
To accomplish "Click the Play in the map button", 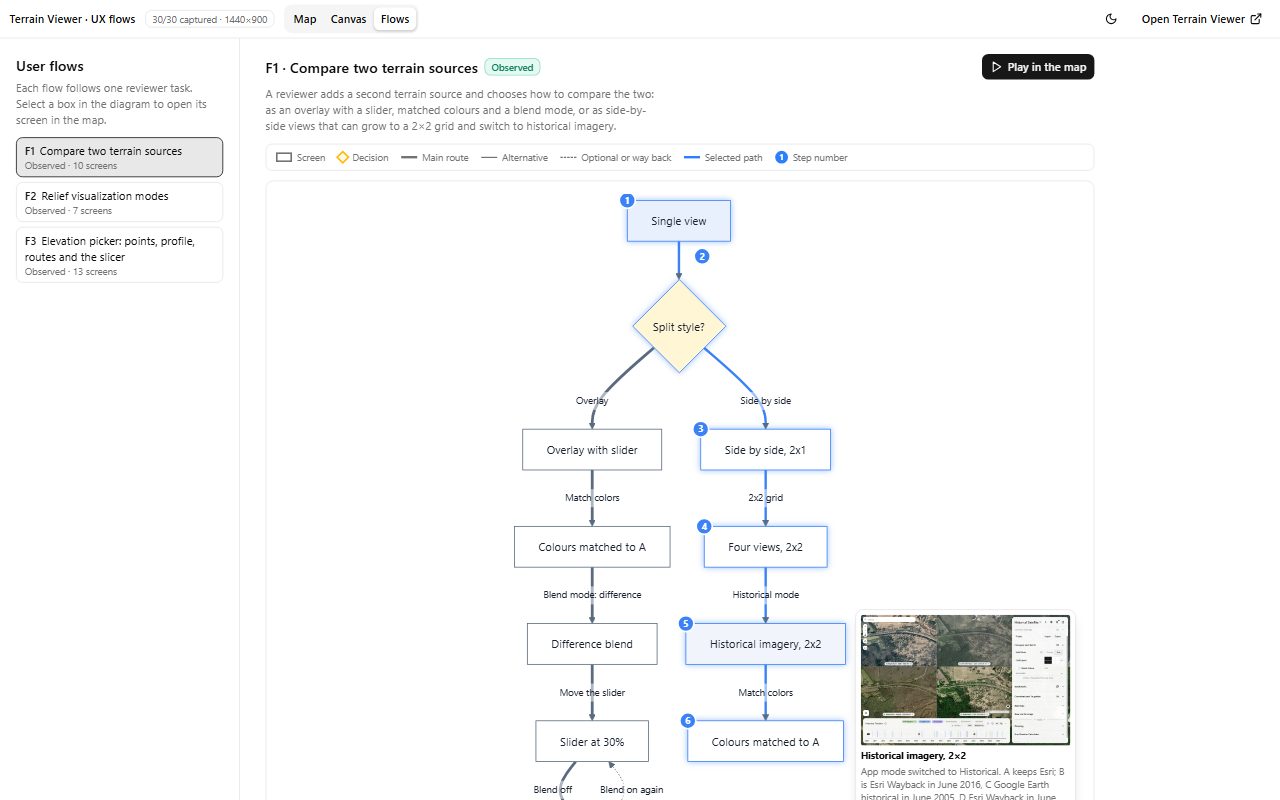I will [x=1038, y=67].
